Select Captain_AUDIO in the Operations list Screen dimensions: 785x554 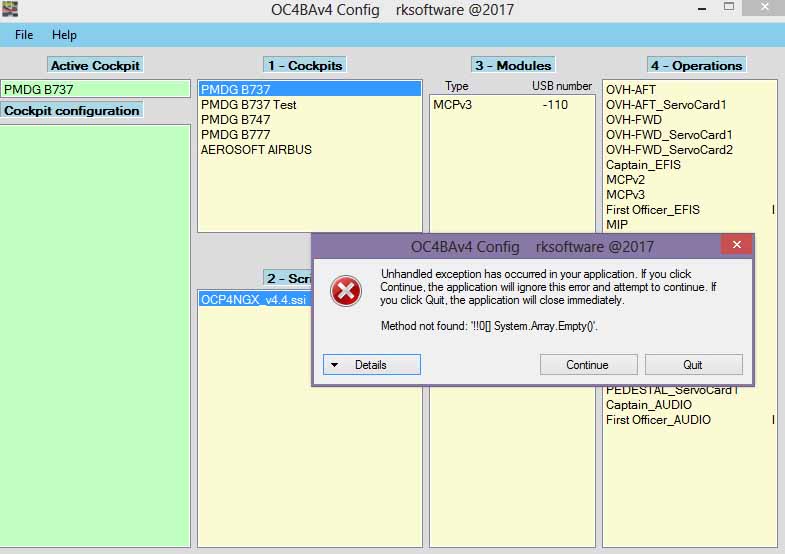[648, 405]
